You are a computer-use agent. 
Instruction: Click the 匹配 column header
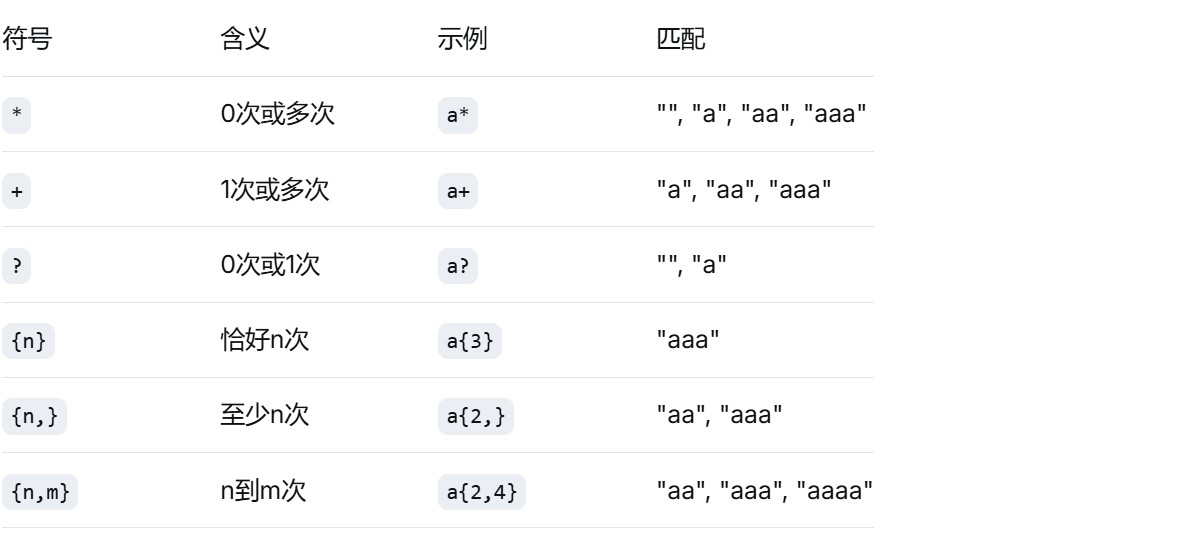pyautogui.click(x=679, y=40)
